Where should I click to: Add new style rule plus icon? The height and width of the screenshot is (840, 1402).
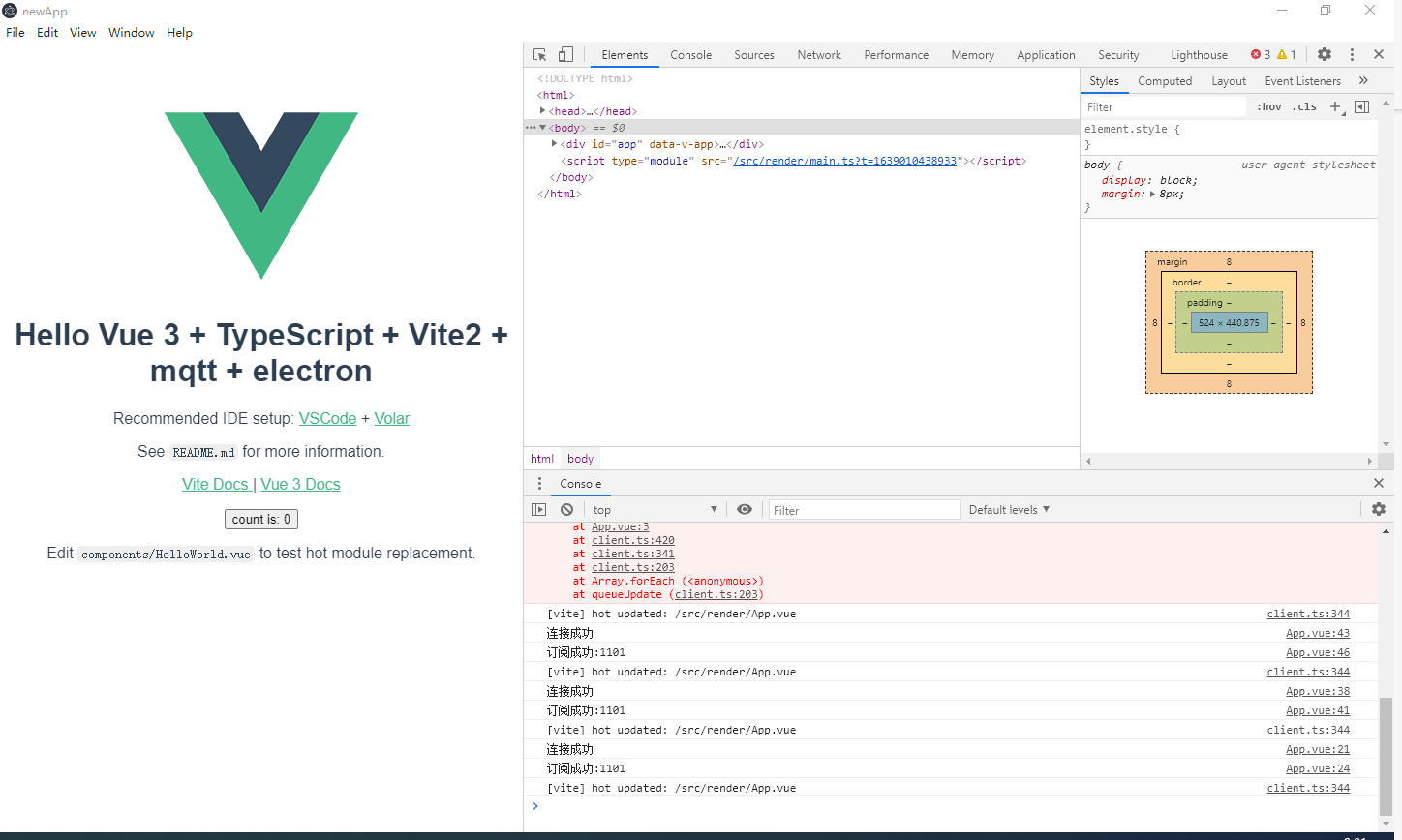(x=1335, y=107)
